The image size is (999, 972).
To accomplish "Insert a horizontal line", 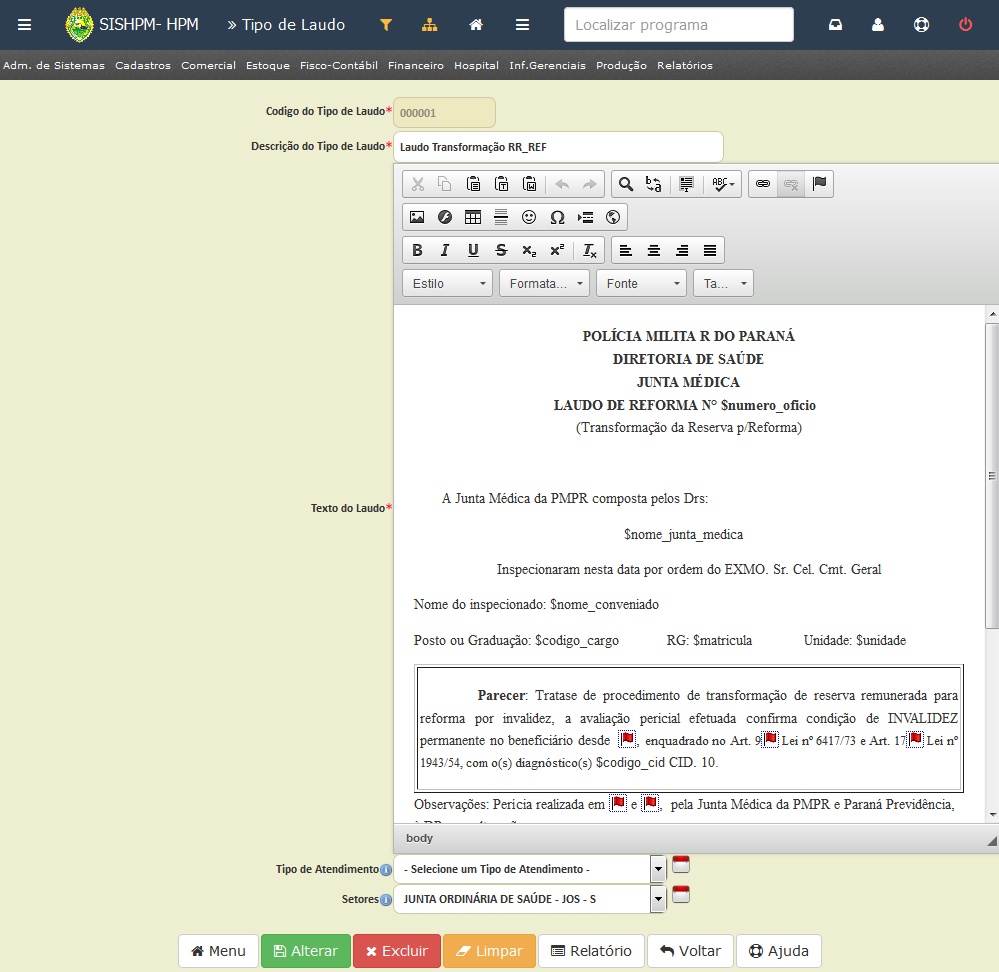I will click(x=501, y=217).
